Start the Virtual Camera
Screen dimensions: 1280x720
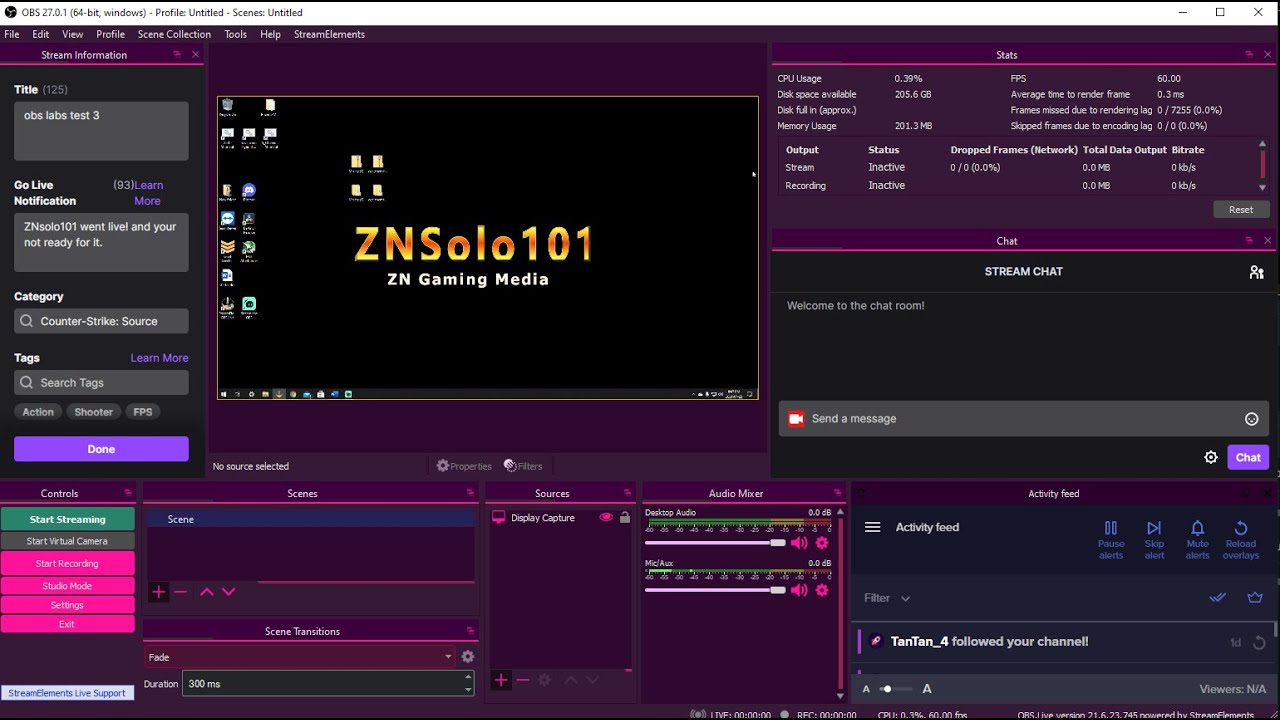point(67,541)
